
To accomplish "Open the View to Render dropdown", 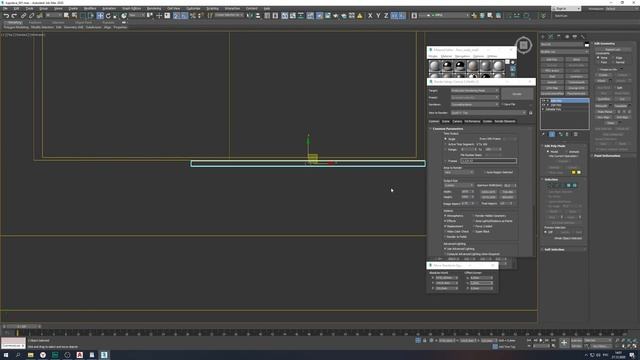I will click(489, 113).
